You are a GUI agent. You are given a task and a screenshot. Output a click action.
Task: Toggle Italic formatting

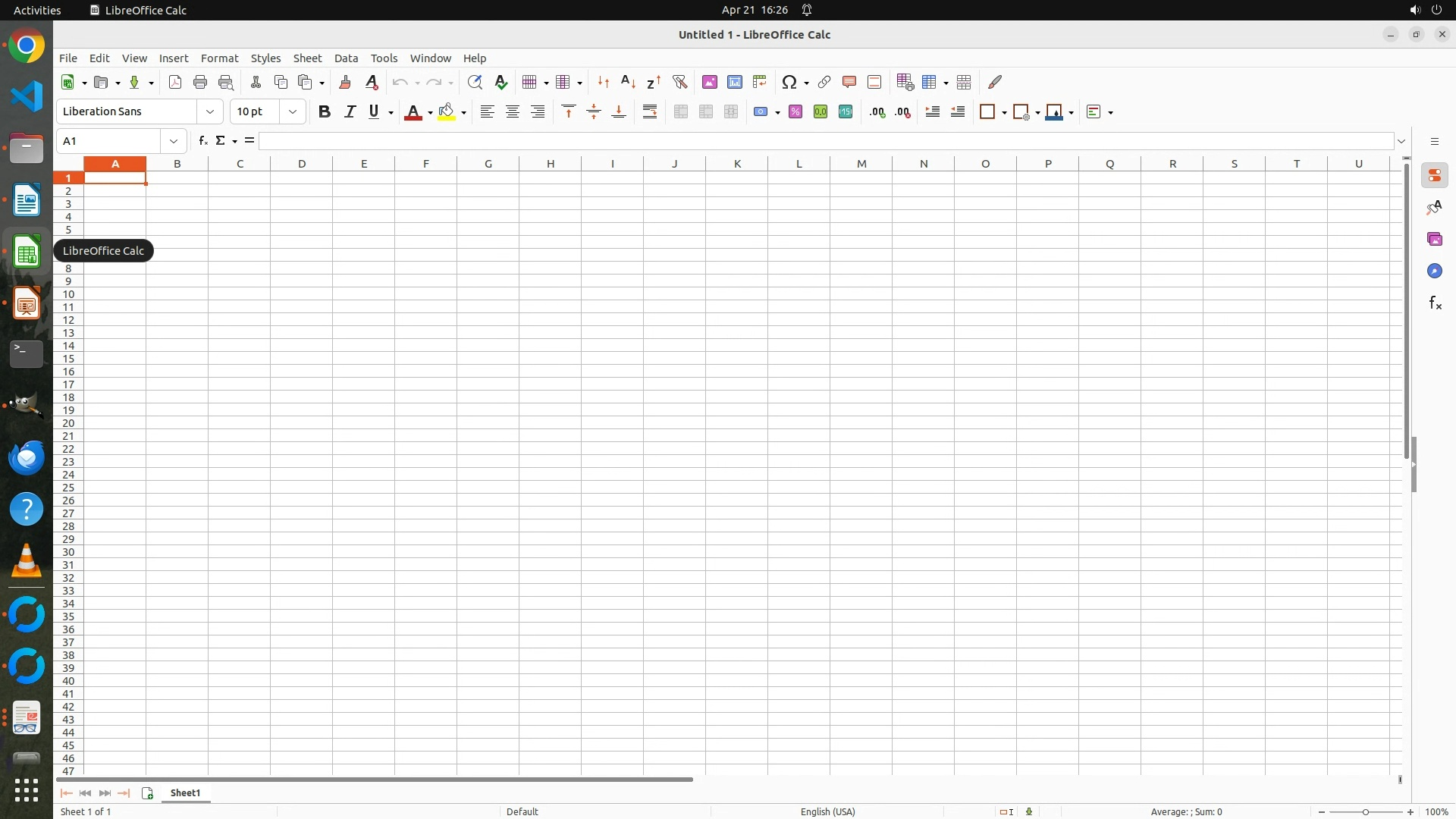350,111
